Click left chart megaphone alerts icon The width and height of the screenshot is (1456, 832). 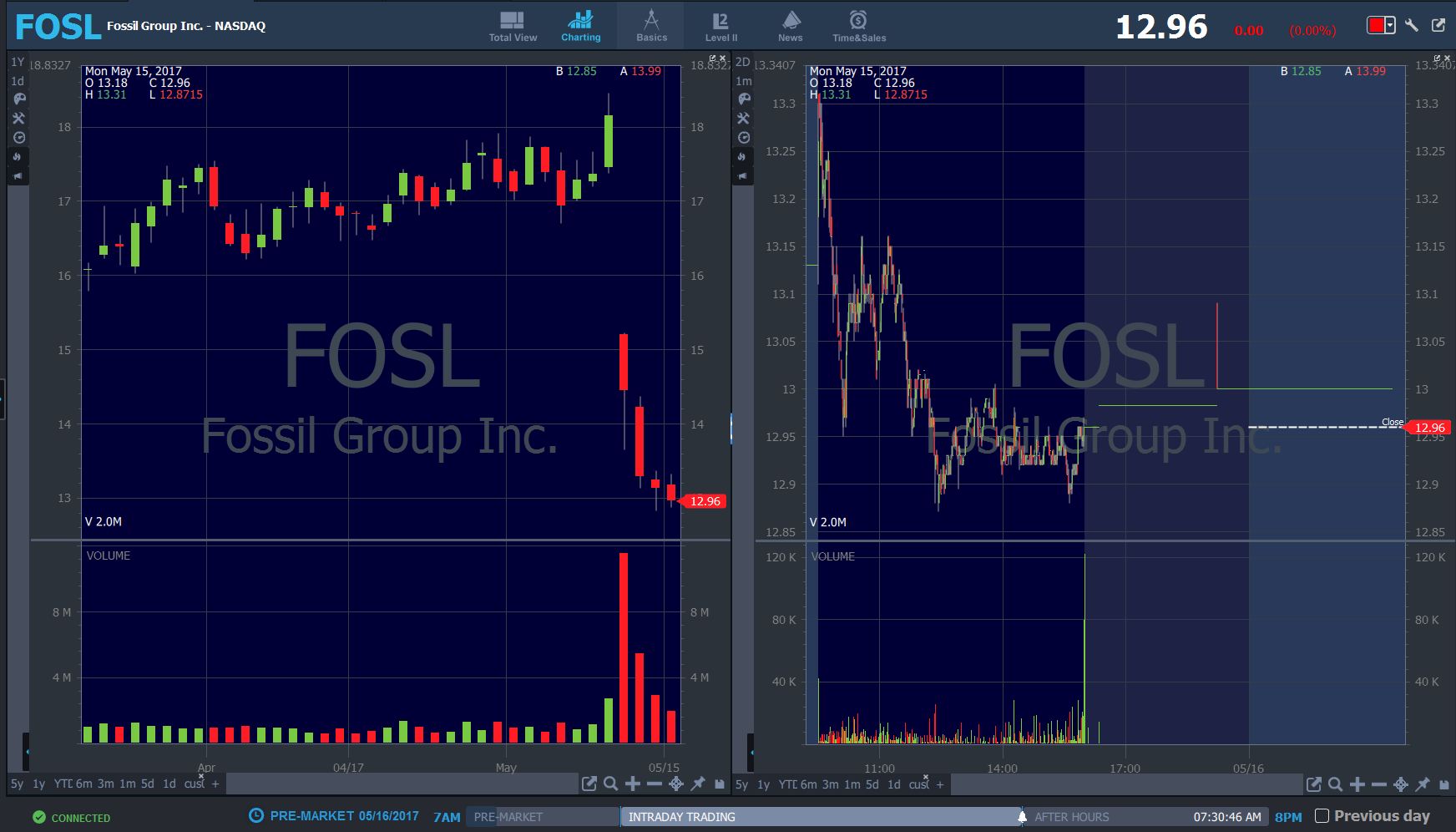(x=18, y=175)
